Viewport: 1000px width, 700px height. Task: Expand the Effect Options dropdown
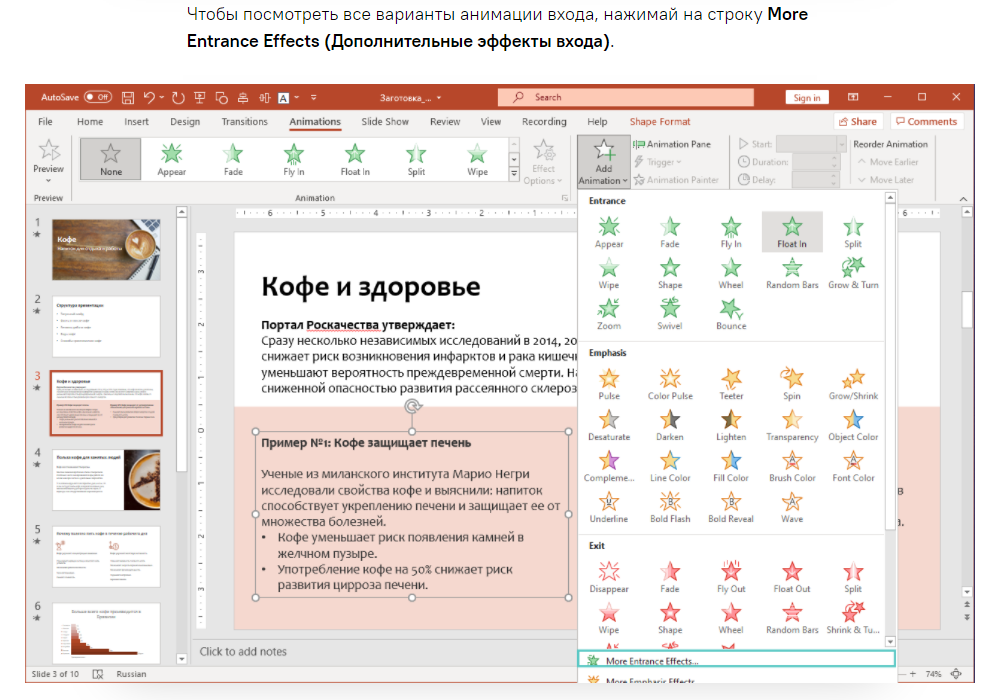544,162
